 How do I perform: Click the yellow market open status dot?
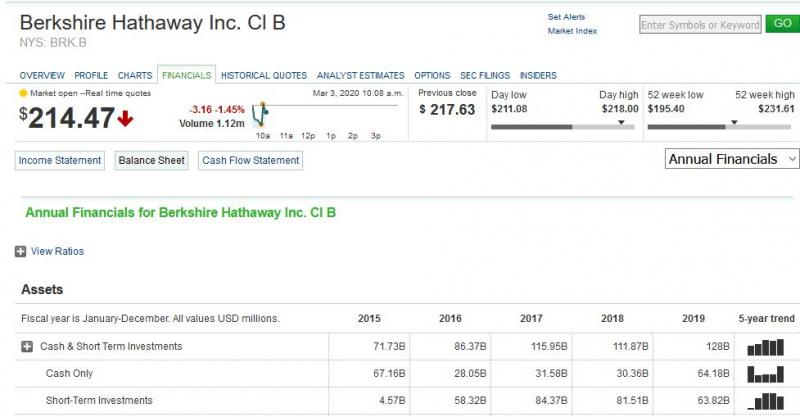click(23, 93)
